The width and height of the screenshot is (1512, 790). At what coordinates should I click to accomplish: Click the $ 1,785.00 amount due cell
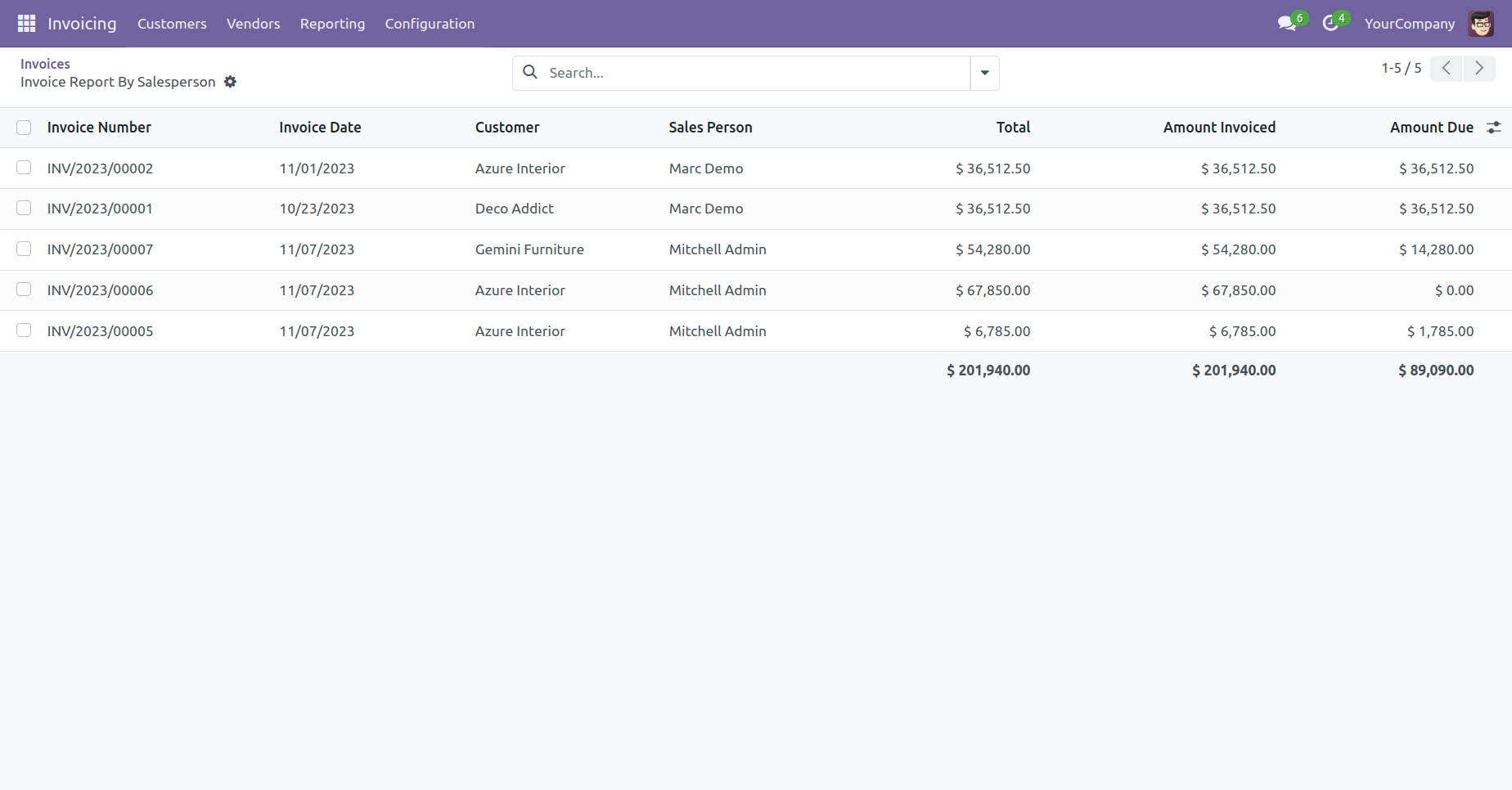point(1440,331)
